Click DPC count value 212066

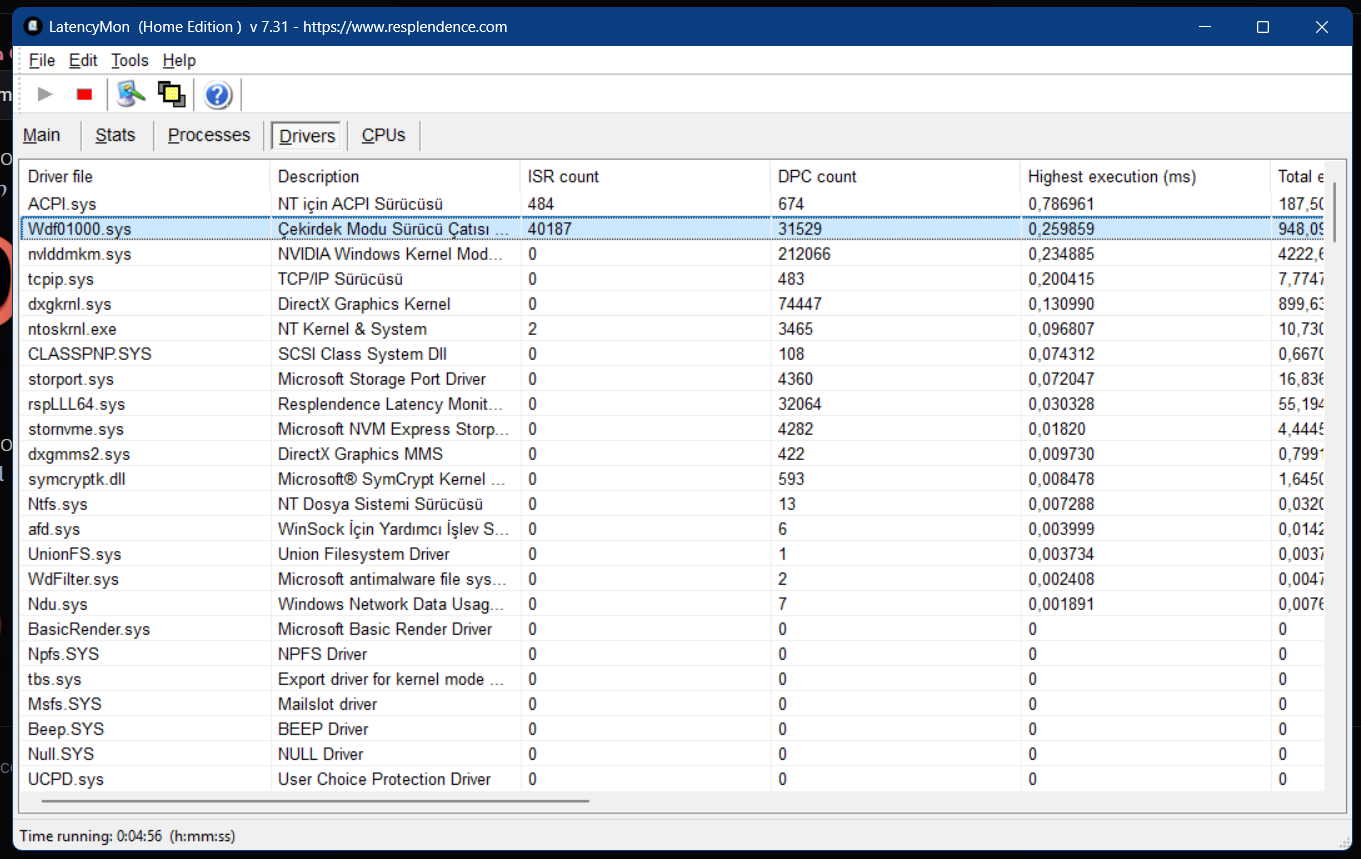tap(804, 254)
